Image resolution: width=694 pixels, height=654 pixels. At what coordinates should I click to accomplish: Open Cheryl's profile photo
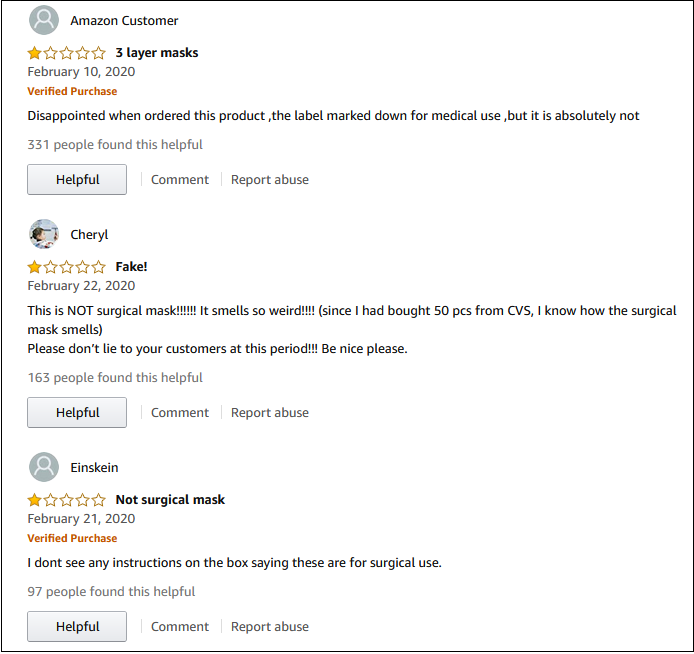point(44,234)
